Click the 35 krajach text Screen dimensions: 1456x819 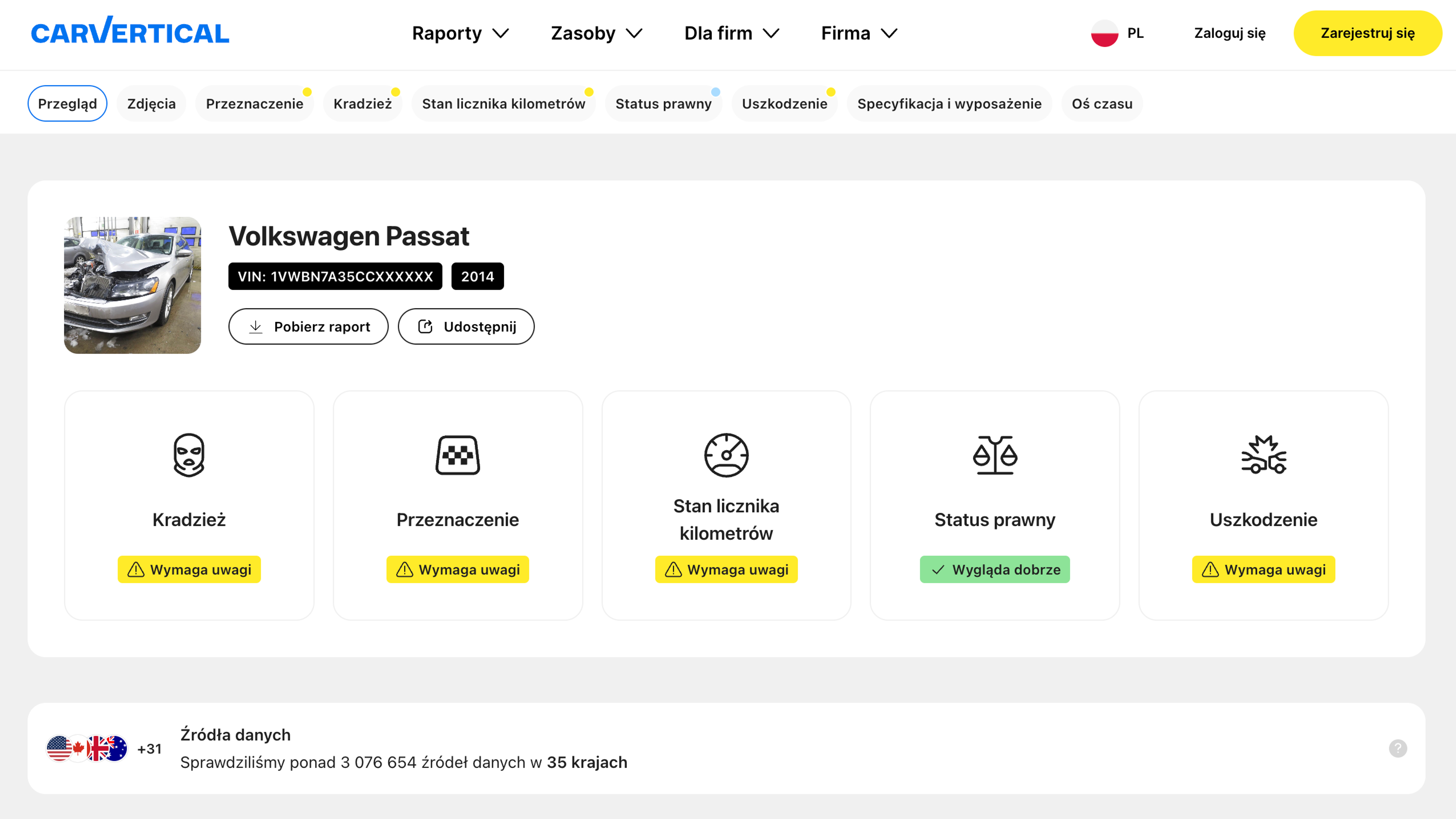pos(587,763)
